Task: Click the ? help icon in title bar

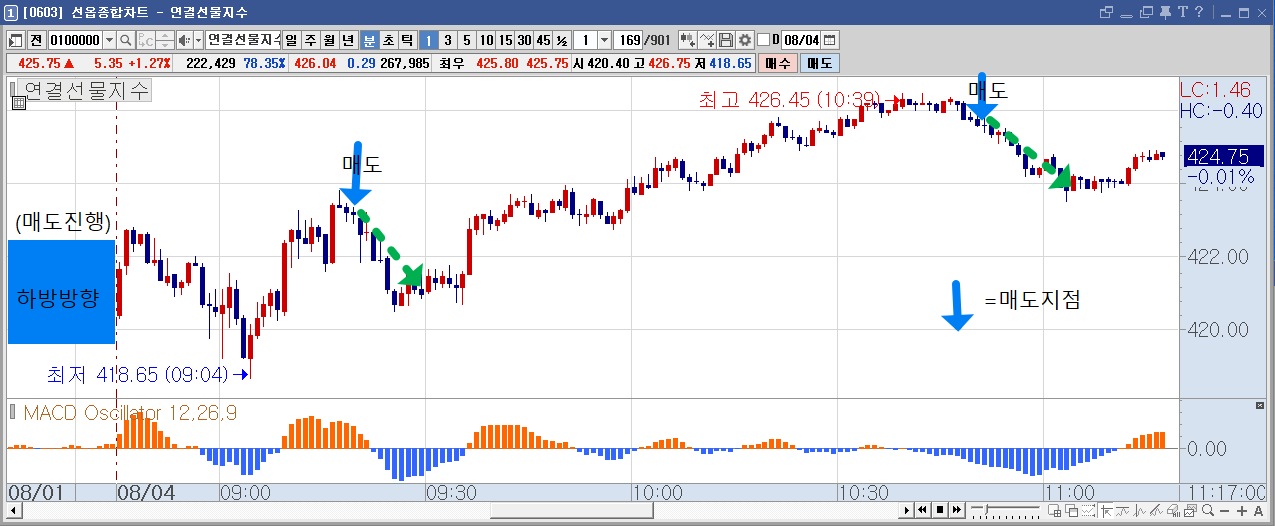Action: pyautogui.click(x=1199, y=12)
